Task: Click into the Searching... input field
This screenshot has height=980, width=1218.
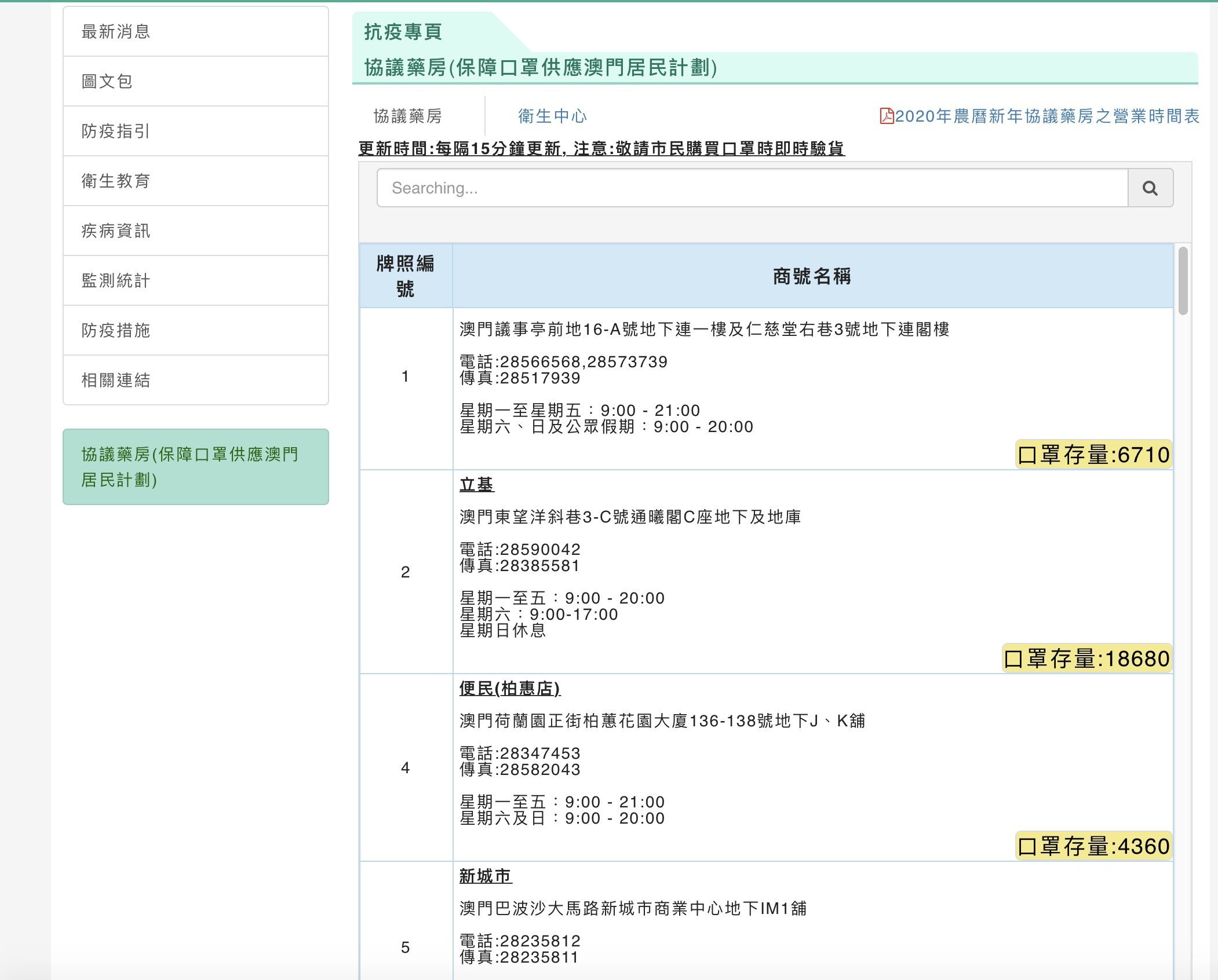Action: click(752, 188)
